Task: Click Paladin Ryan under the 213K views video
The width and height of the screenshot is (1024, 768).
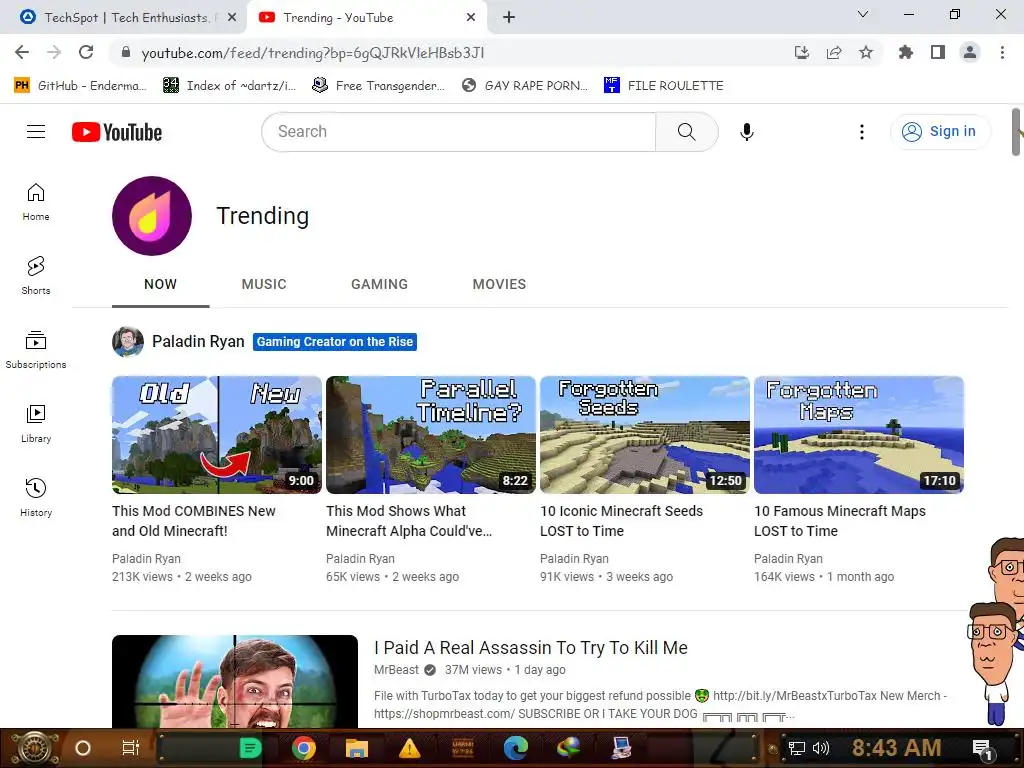Action: pos(146,559)
